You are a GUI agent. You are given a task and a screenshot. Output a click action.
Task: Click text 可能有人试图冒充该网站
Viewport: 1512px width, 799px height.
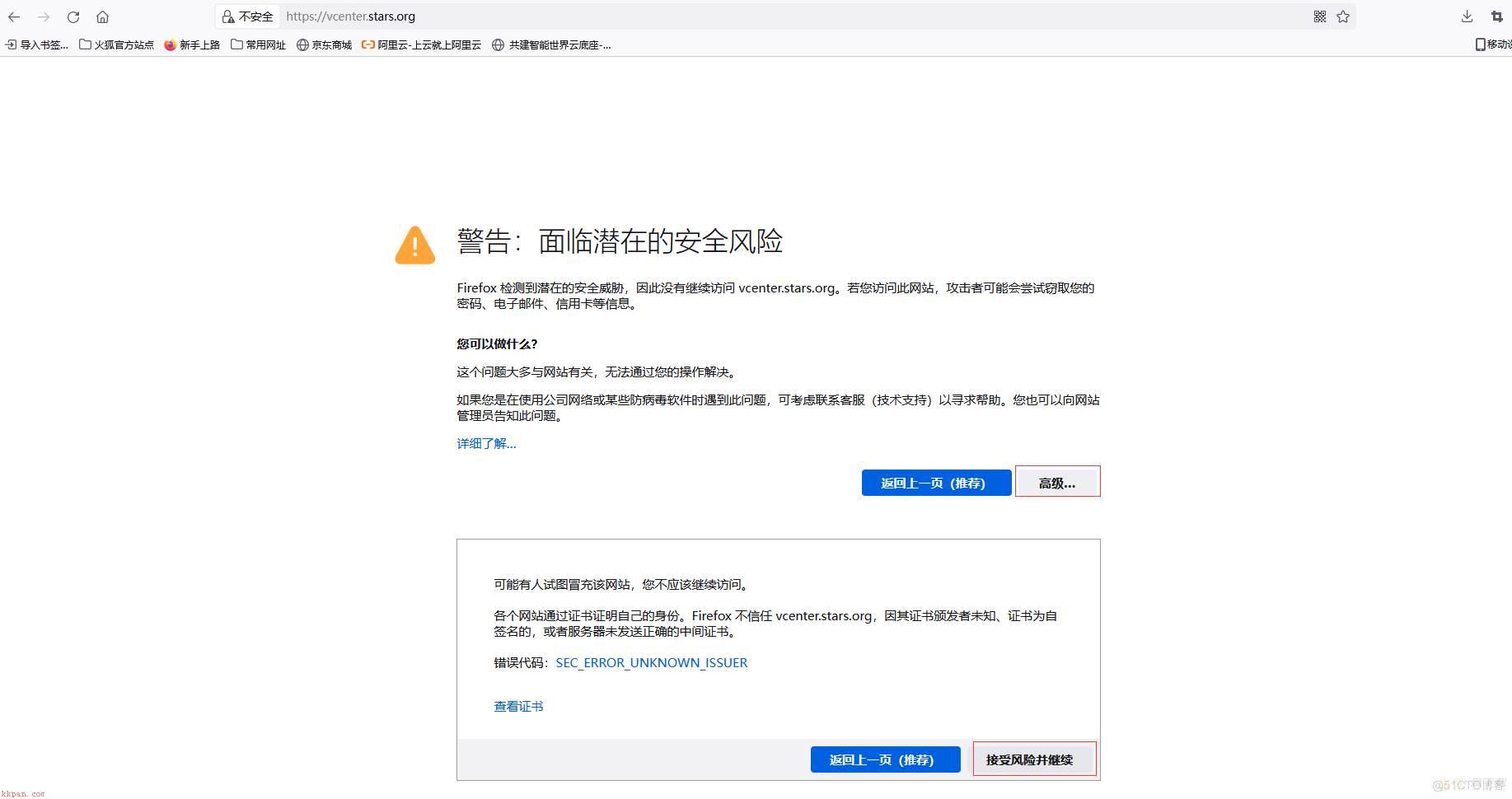562,584
